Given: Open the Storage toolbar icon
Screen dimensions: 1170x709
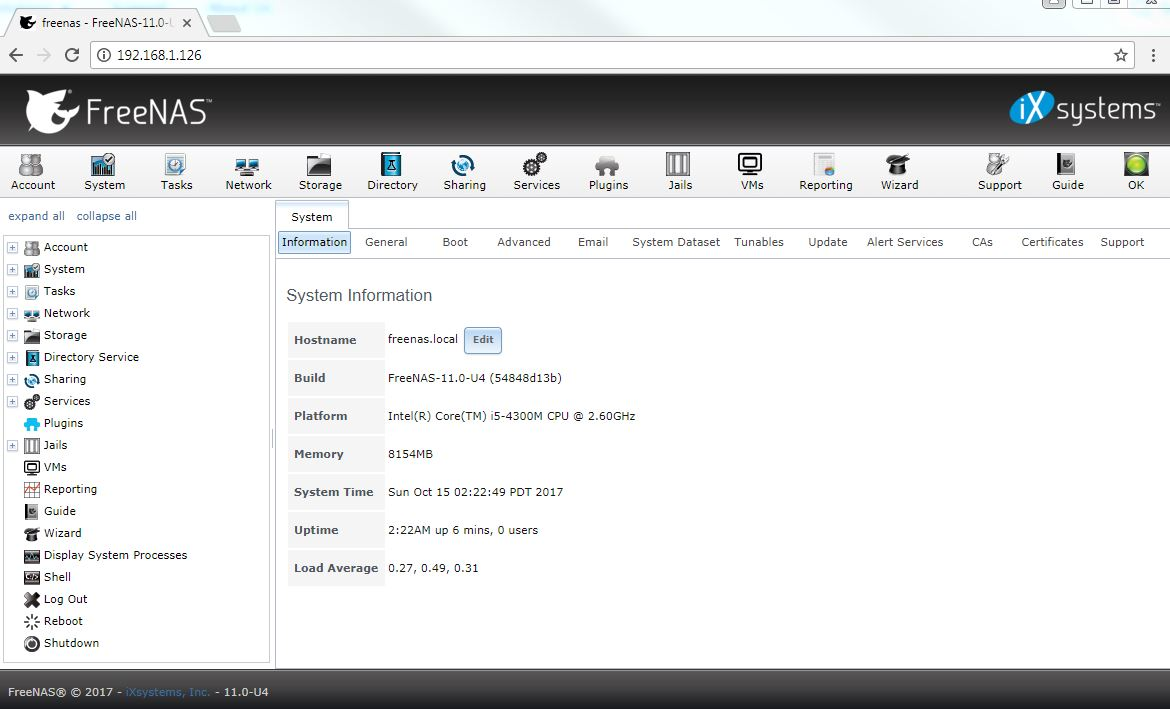Looking at the screenshot, I should coord(319,172).
